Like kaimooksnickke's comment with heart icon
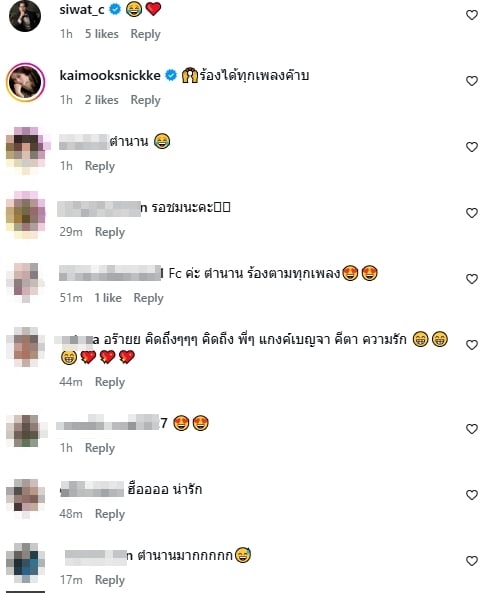The height and width of the screenshot is (593, 488). [x=471, y=81]
